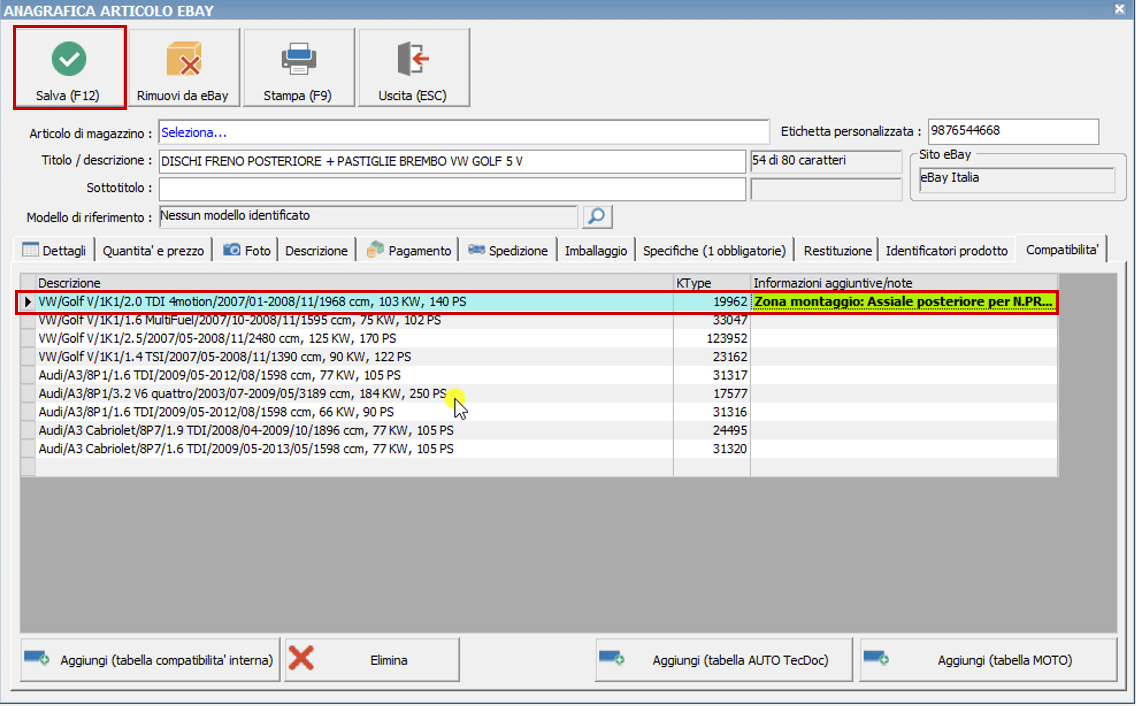Click KType cell 23162
The height and width of the screenshot is (706, 1136).
click(711, 357)
